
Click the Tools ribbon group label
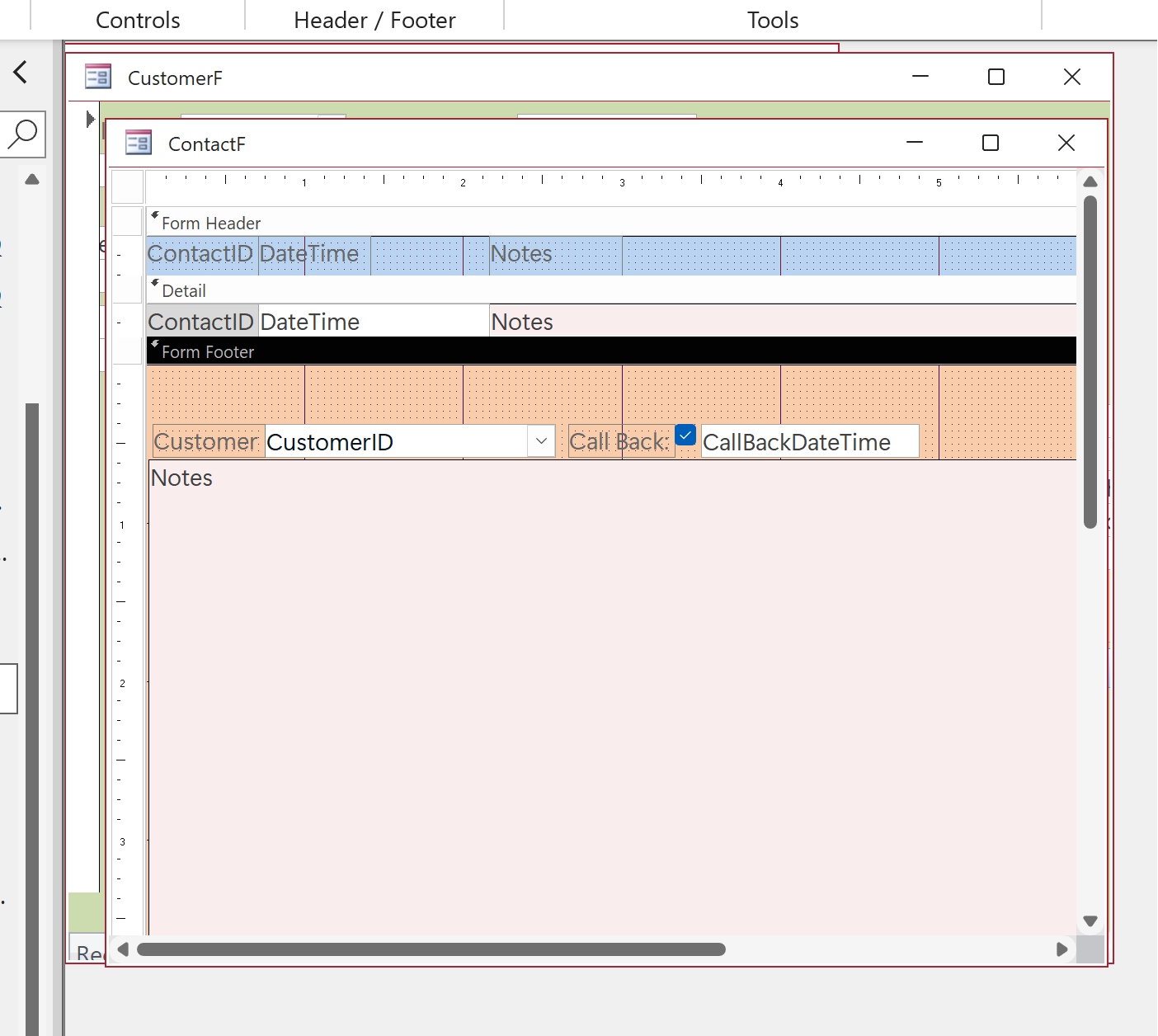(772, 20)
